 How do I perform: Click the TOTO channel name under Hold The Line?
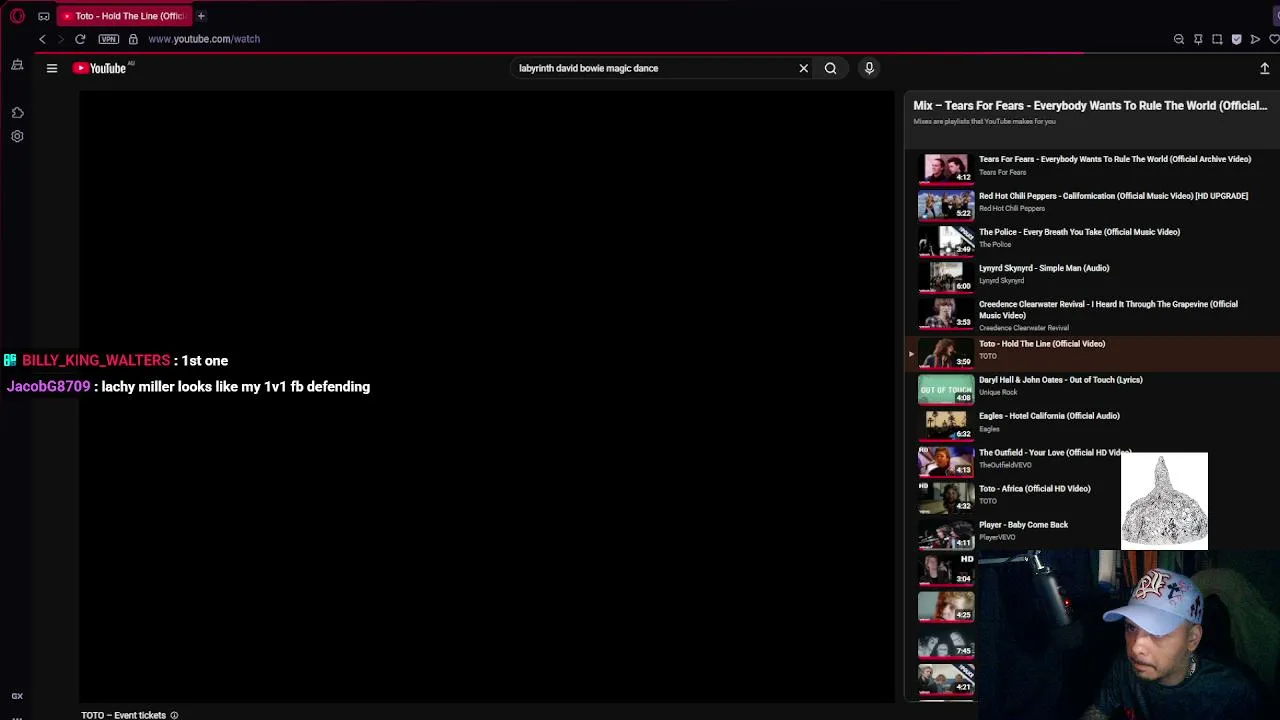coord(988,356)
